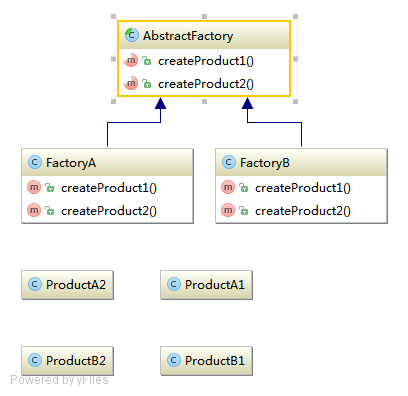Select createProduct1() in FactoryA
The width and height of the screenshot is (408, 396).
pyautogui.click(x=109, y=188)
